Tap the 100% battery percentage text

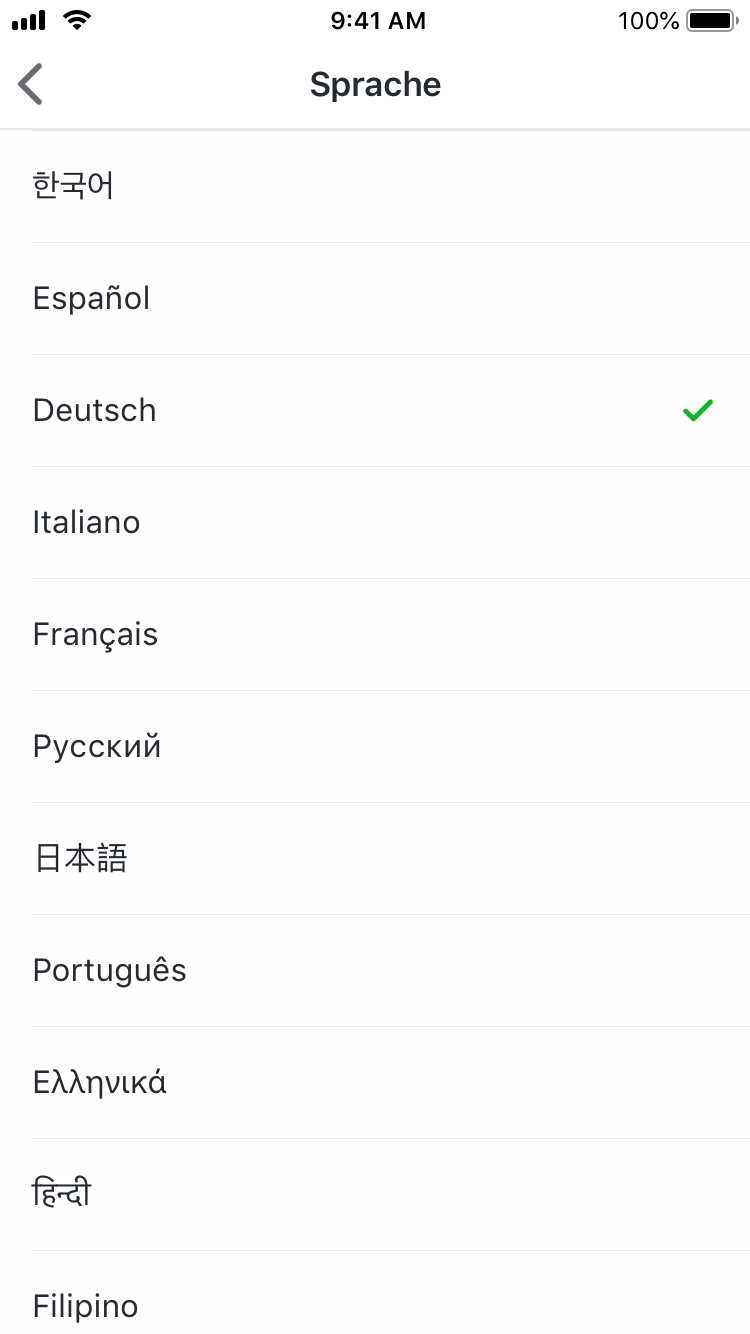[x=648, y=21]
